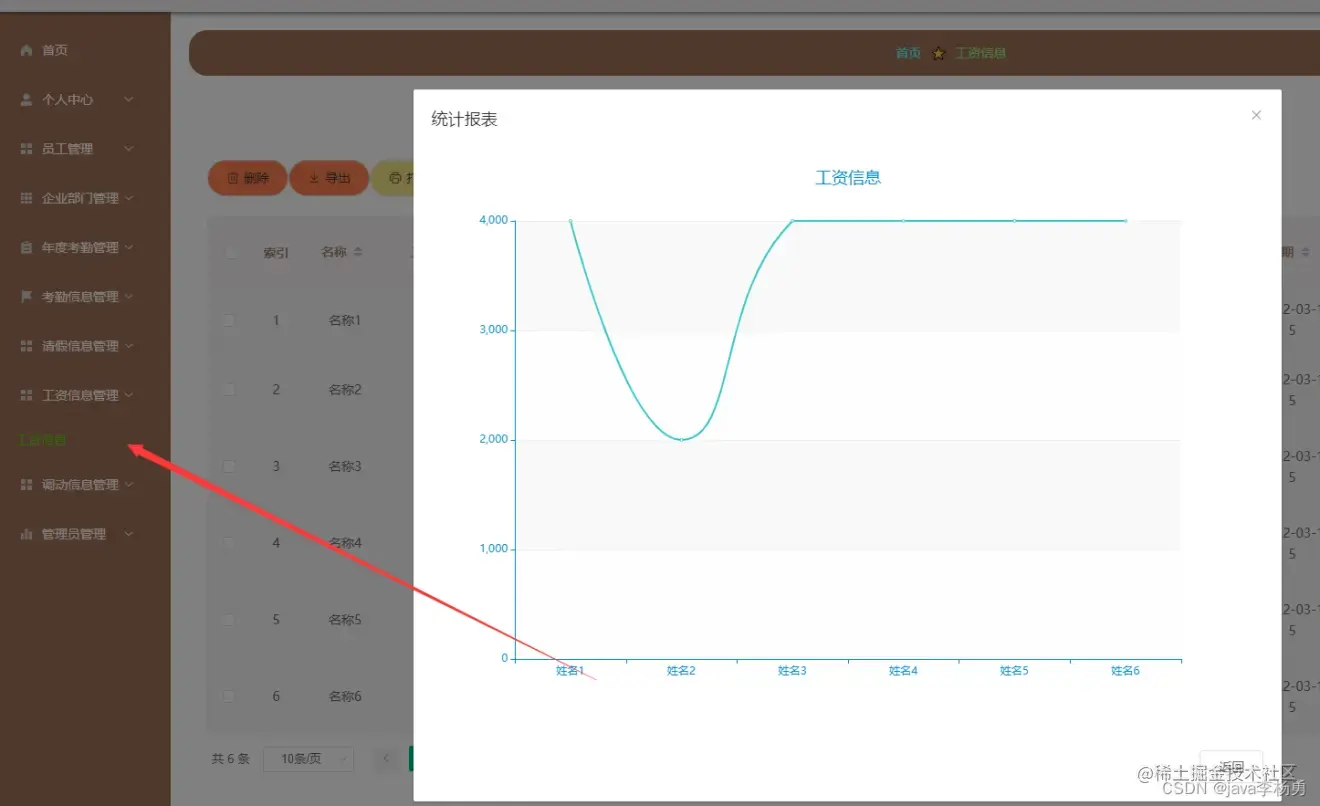Image resolution: width=1320 pixels, height=806 pixels.
Task: Click the 工资信息 breadcrumb text
Action: (x=980, y=53)
